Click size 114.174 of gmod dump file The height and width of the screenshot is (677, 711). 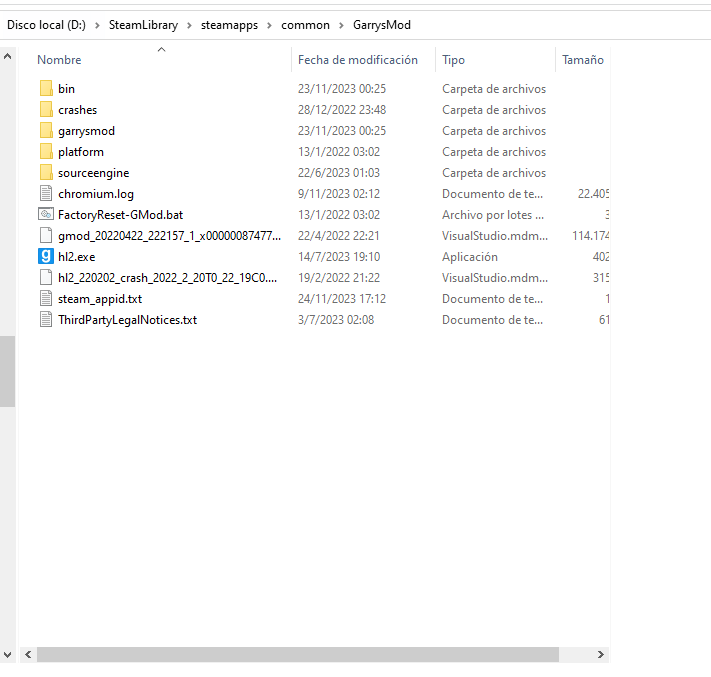[x=590, y=236]
